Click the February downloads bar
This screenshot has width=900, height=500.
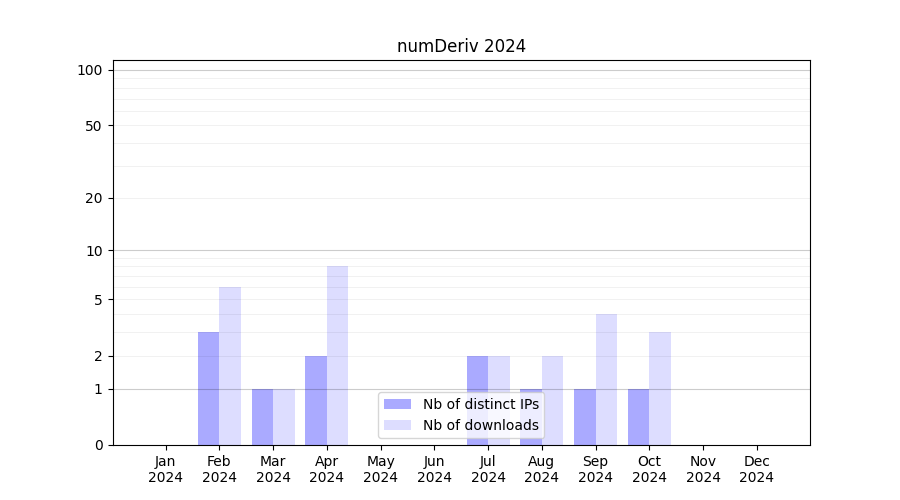coord(230,366)
